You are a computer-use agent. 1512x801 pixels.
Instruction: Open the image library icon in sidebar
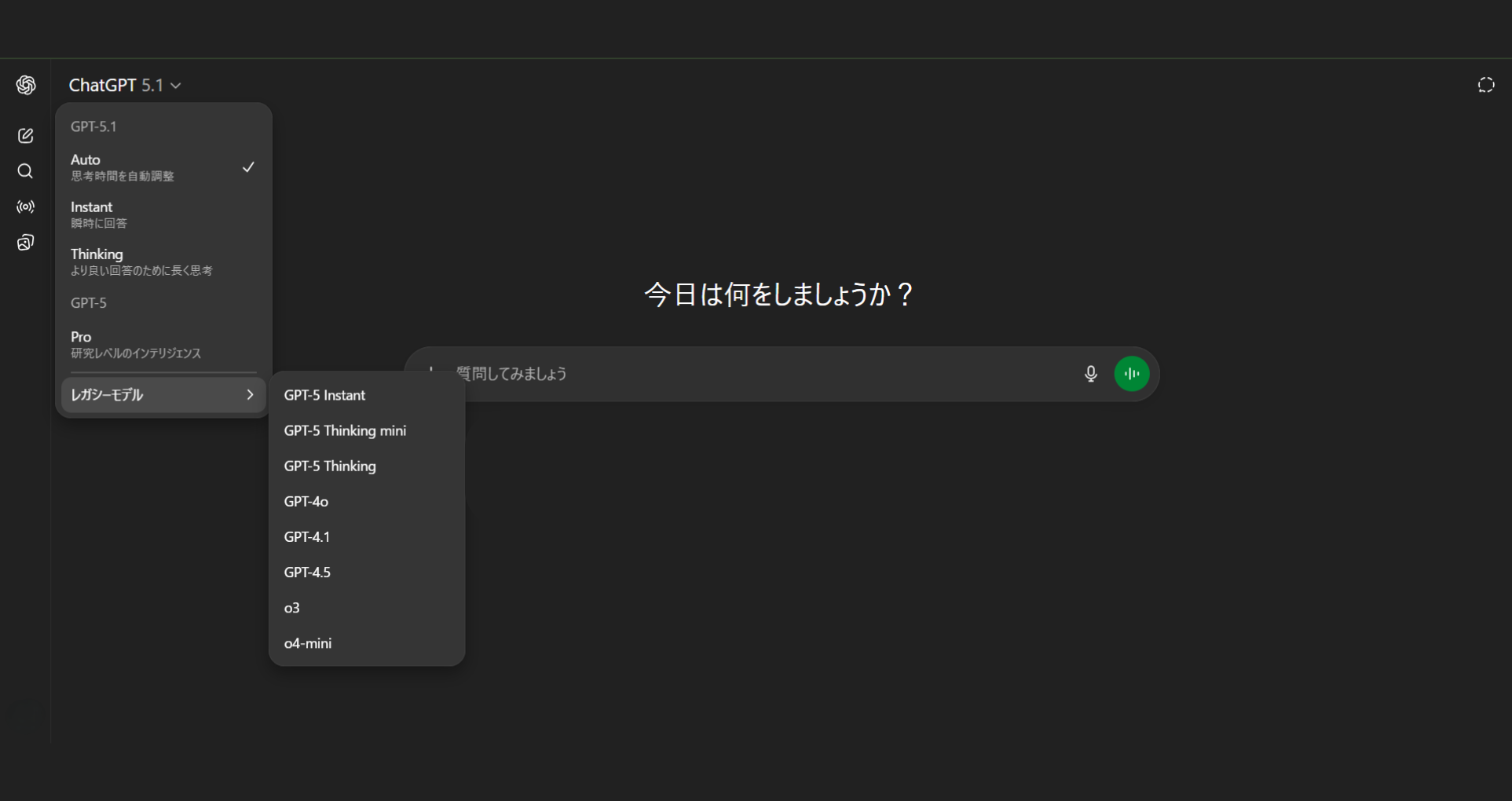click(25, 242)
